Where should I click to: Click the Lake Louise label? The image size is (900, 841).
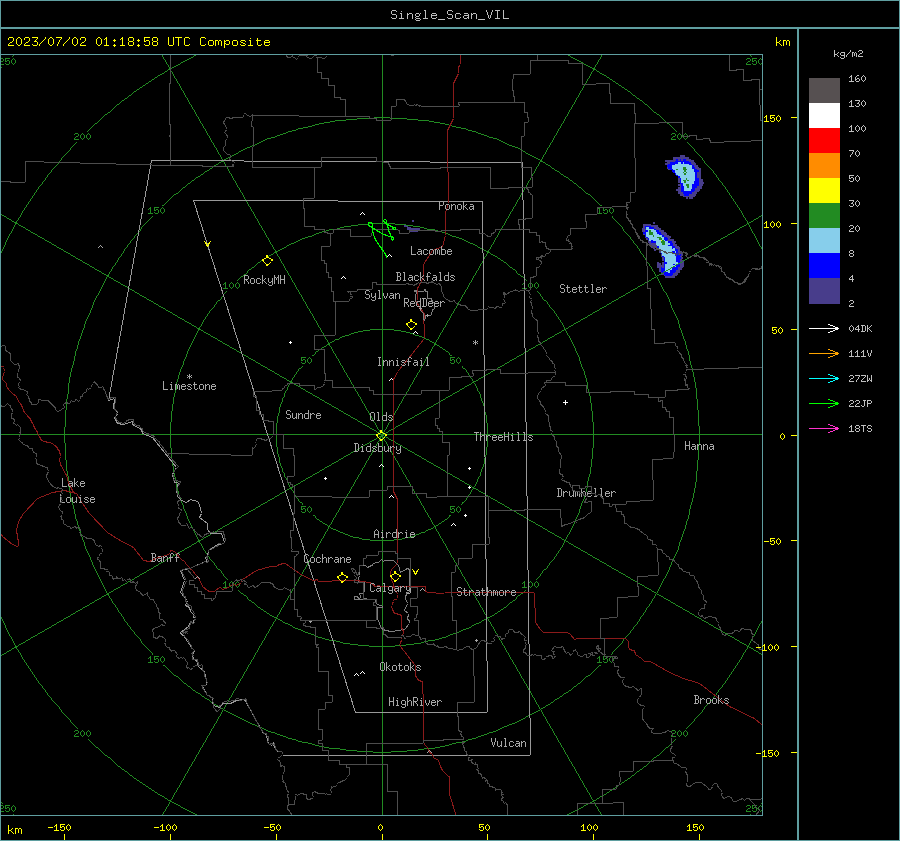(x=77, y=491)
